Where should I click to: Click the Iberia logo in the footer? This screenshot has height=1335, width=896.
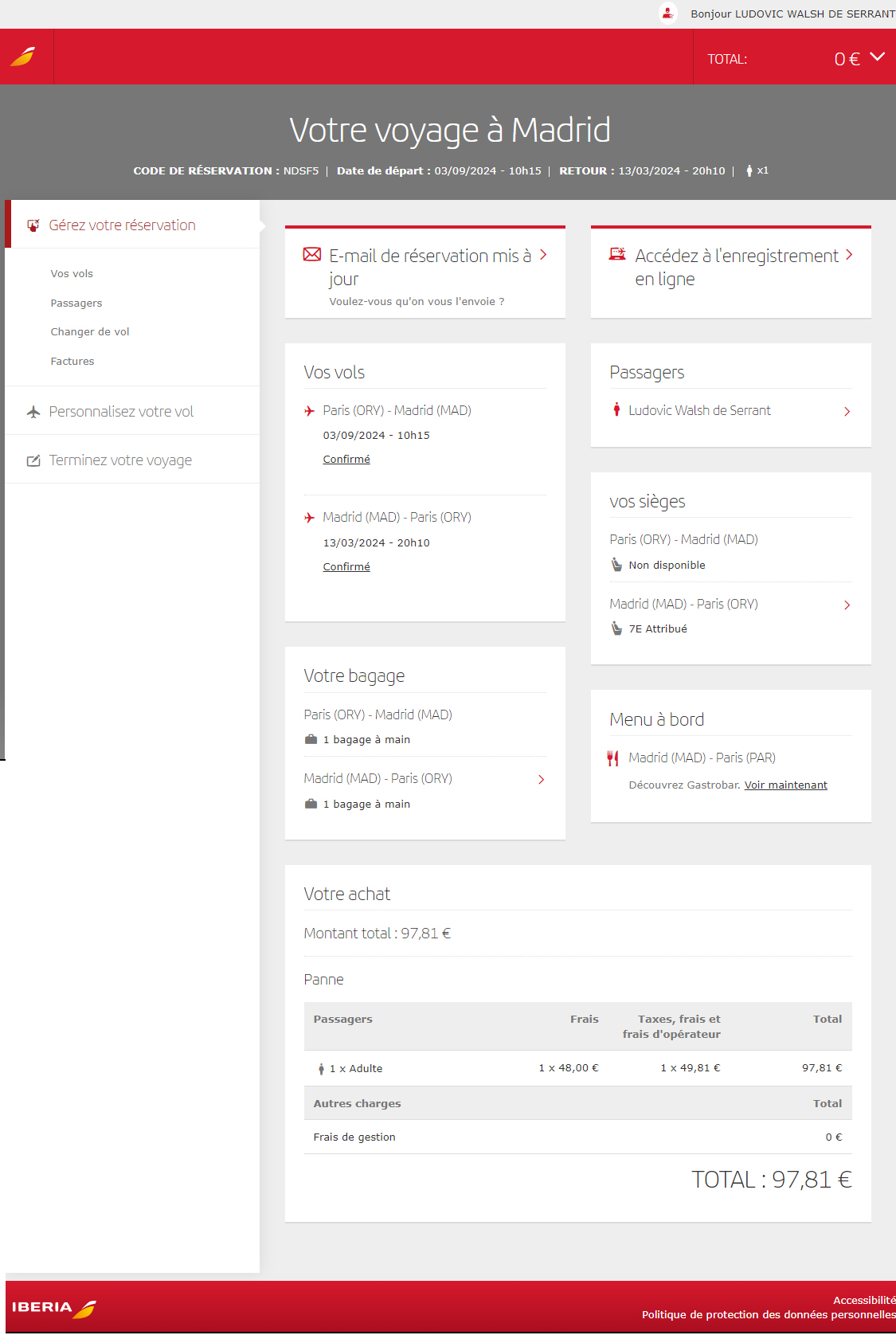(x=53, y=1308)
